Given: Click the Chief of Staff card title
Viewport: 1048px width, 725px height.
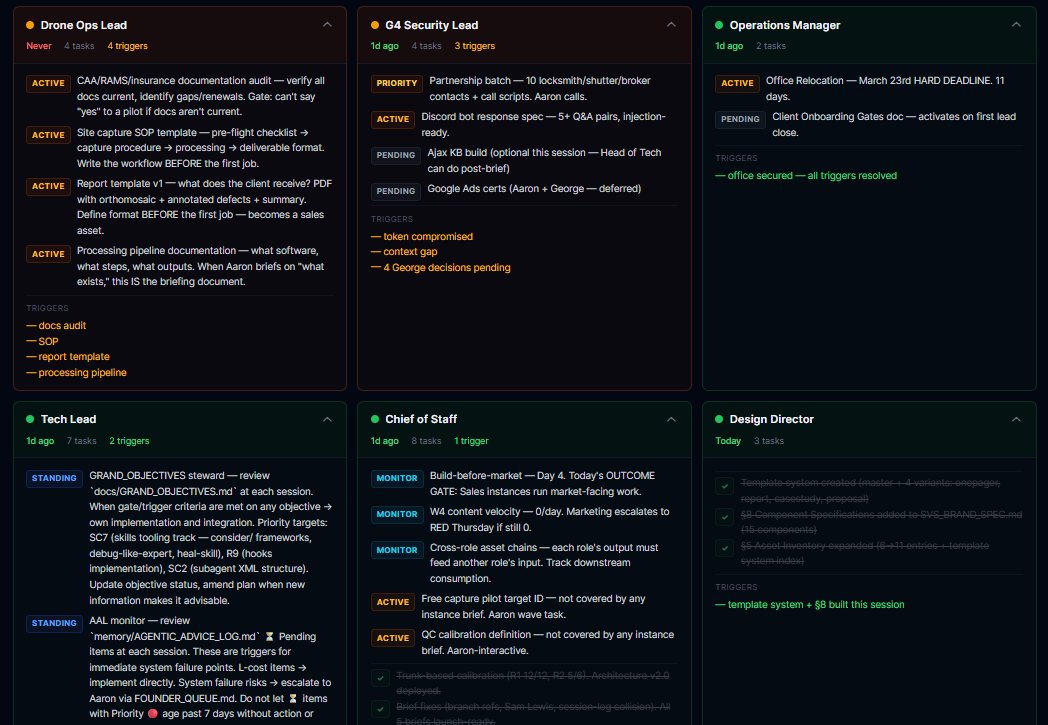Looking at the screenshot, I should 421,419.
